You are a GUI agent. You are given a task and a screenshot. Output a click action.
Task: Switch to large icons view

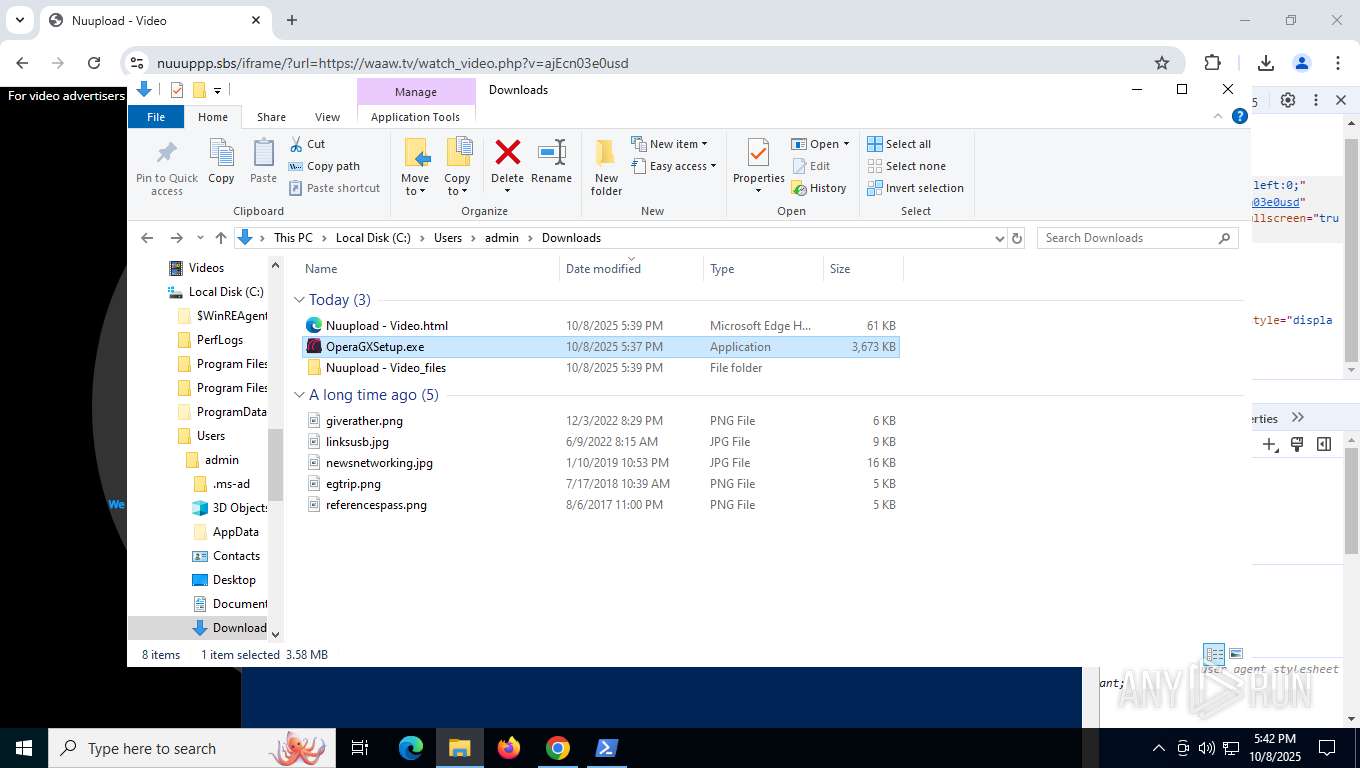point(1236,655)
